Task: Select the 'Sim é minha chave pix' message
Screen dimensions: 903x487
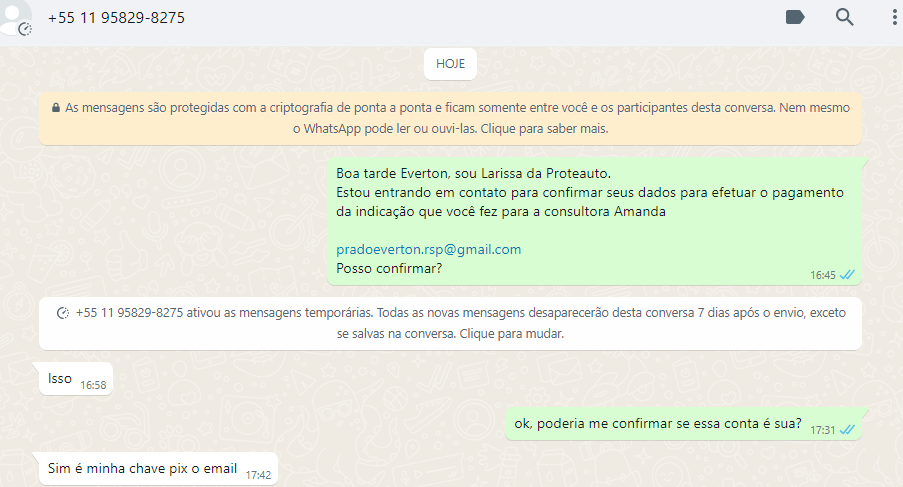Action: click(158, 469)
